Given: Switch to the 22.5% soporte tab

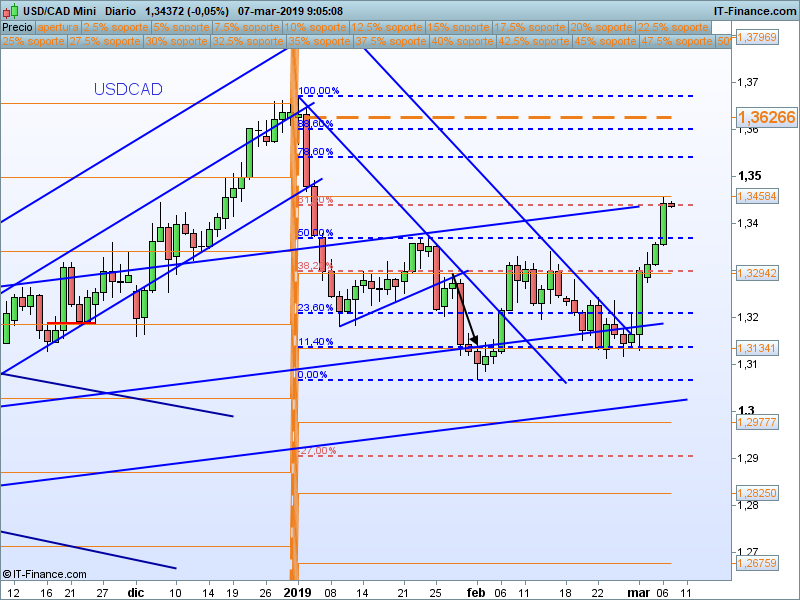Looking at the screenshot, I should tap(673, 27).
